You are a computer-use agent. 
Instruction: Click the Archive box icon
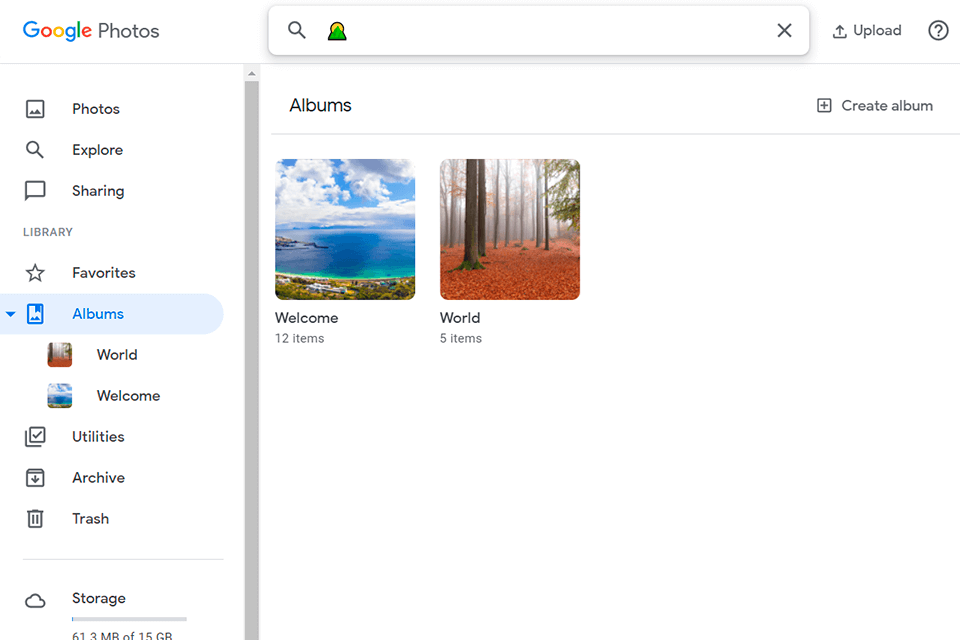(35, 478)
